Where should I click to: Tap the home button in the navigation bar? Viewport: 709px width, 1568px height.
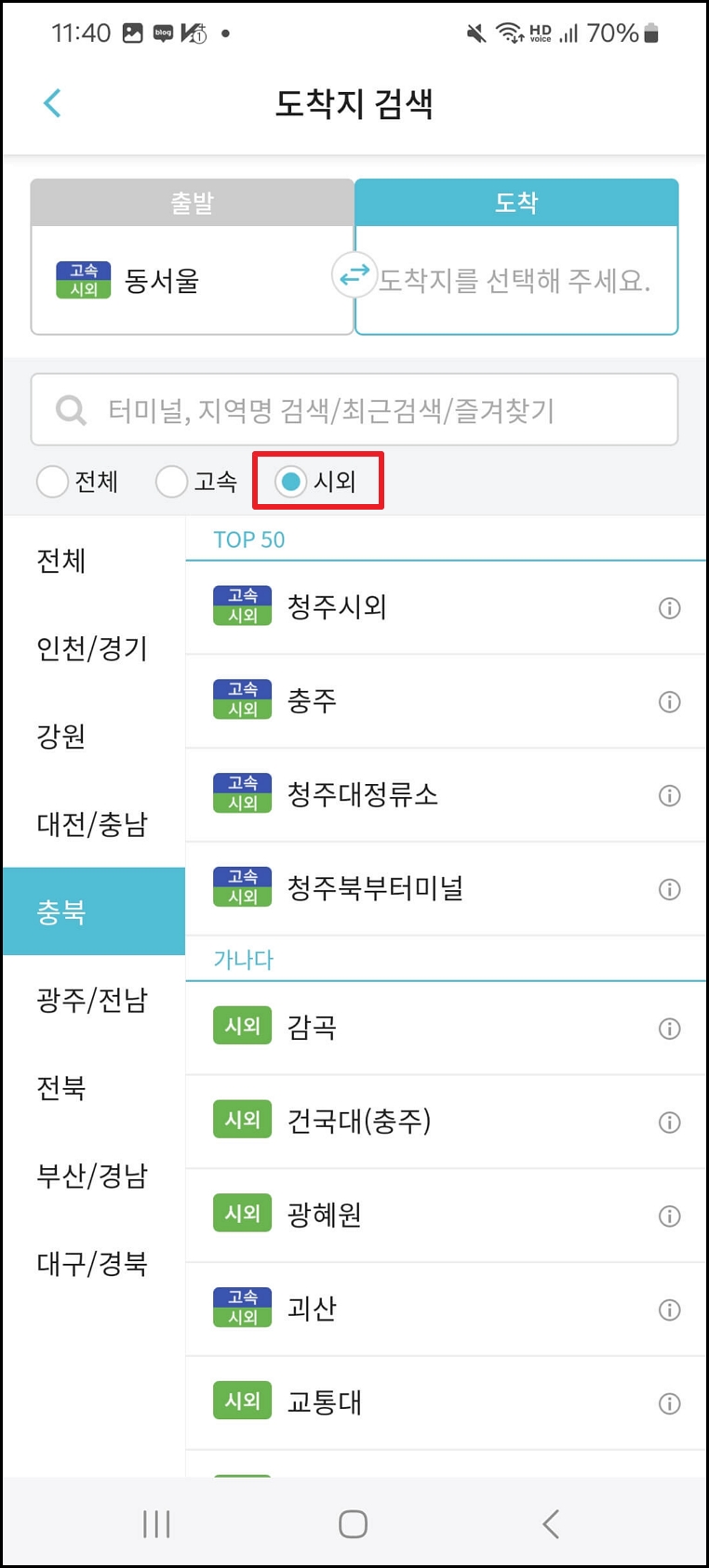(354, 1523)
